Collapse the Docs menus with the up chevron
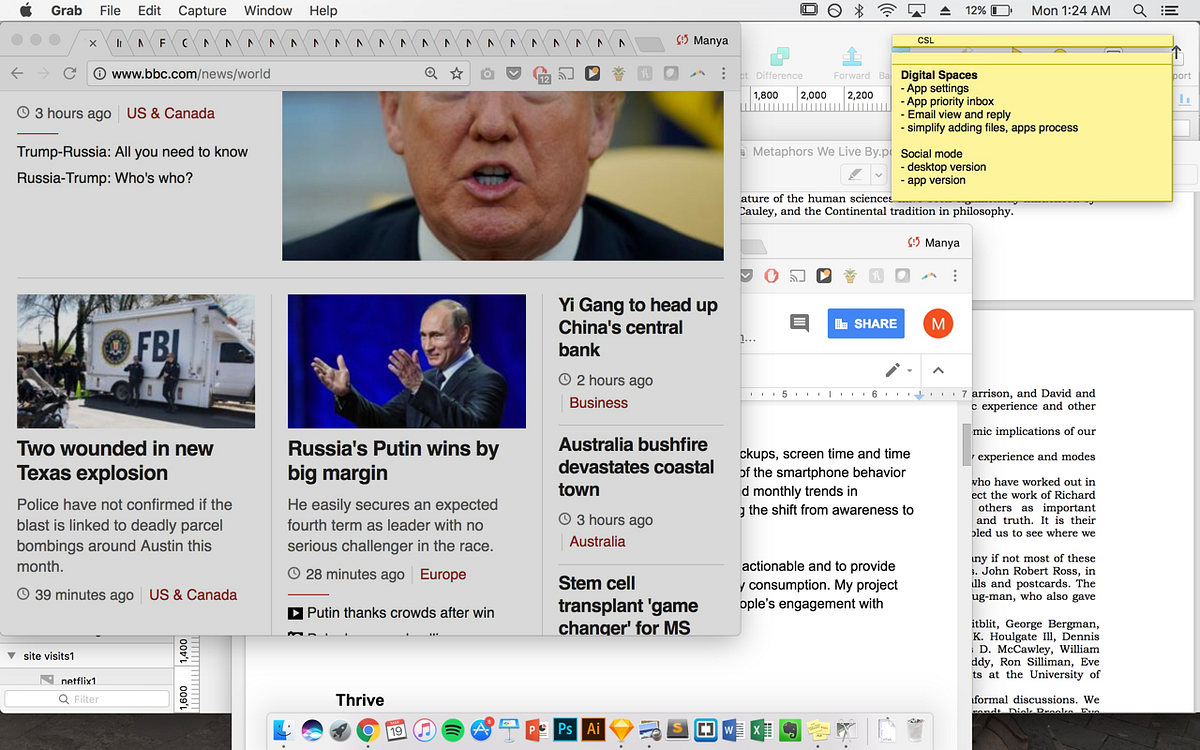The height and width of the screenshot is (750, 1200). tap(938, 370)
